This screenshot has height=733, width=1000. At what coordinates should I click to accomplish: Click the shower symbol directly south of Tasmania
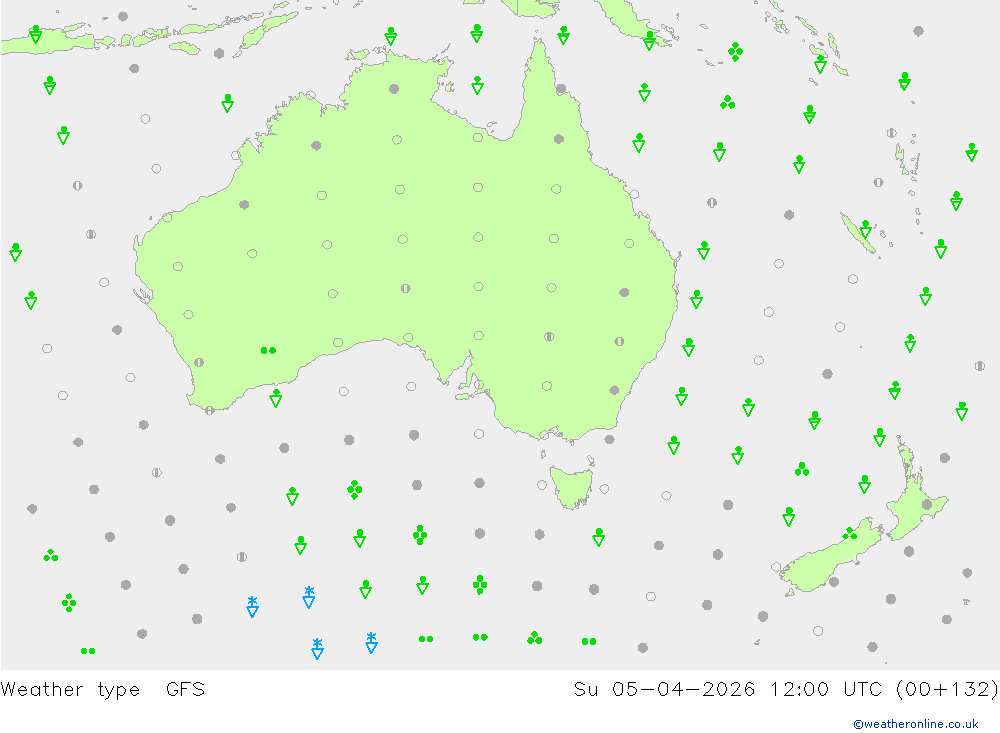click(x=598, y=537)
